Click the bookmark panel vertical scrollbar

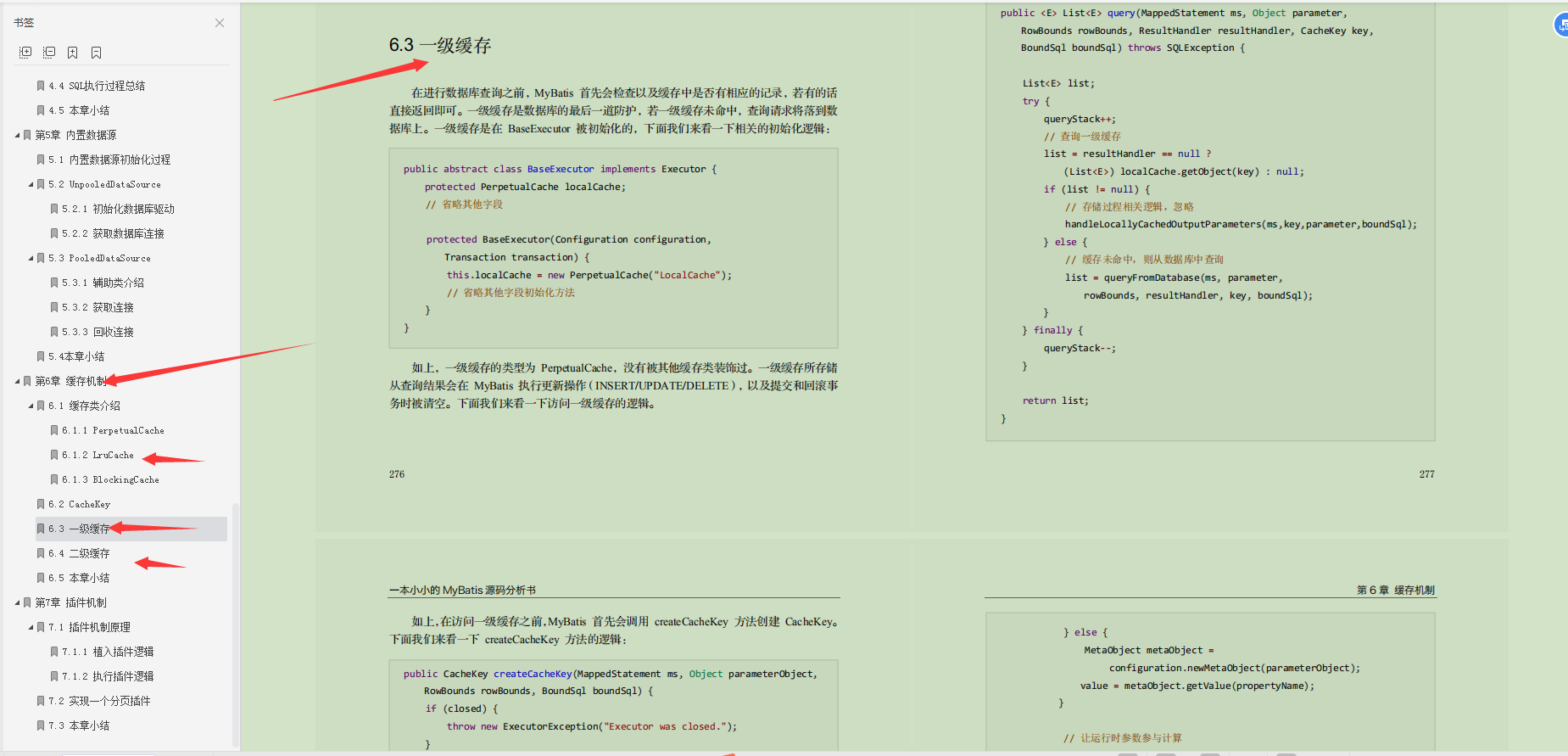(x=236, y=625)
